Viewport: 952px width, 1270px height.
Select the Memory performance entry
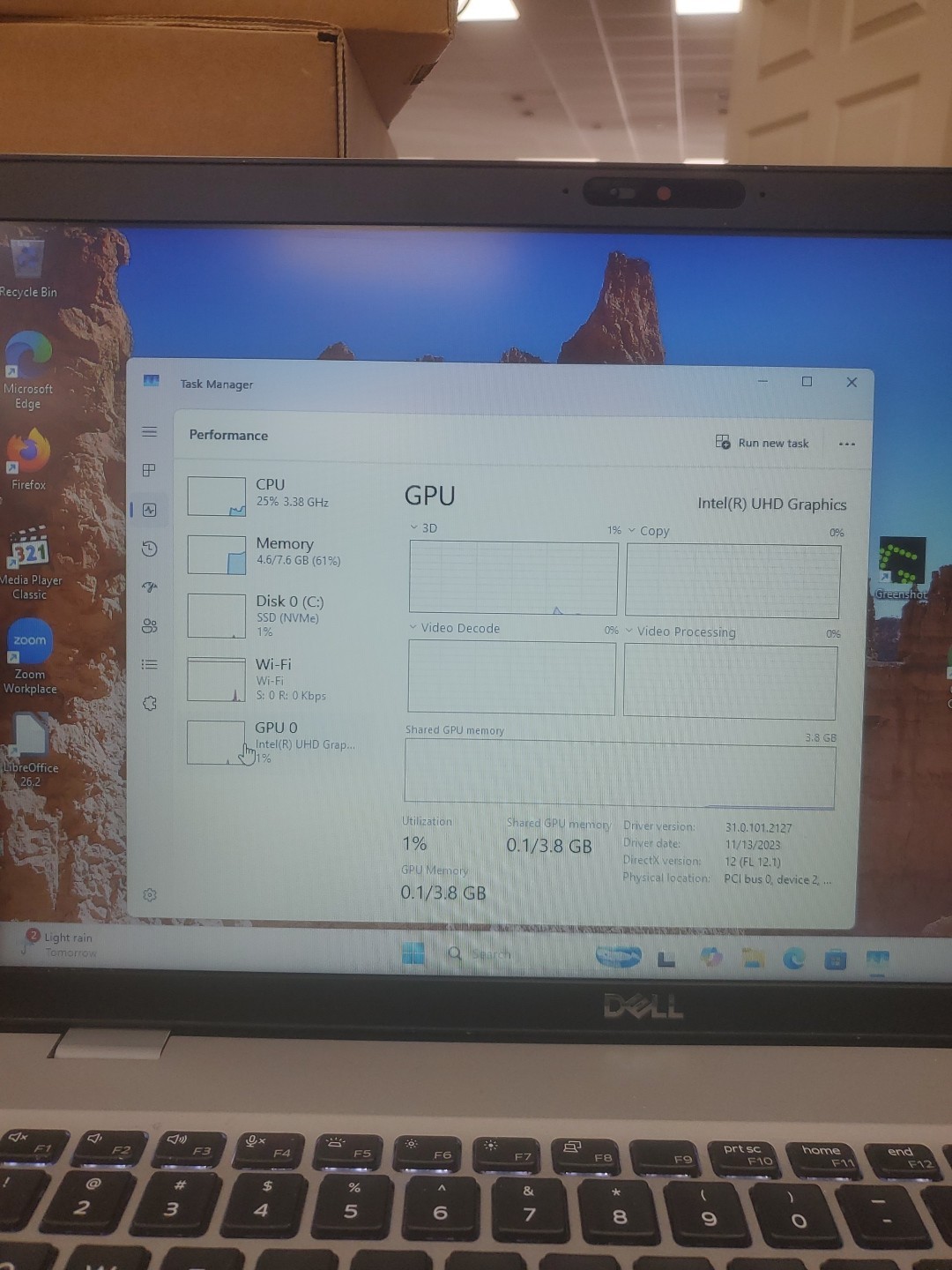coord(282,554)
